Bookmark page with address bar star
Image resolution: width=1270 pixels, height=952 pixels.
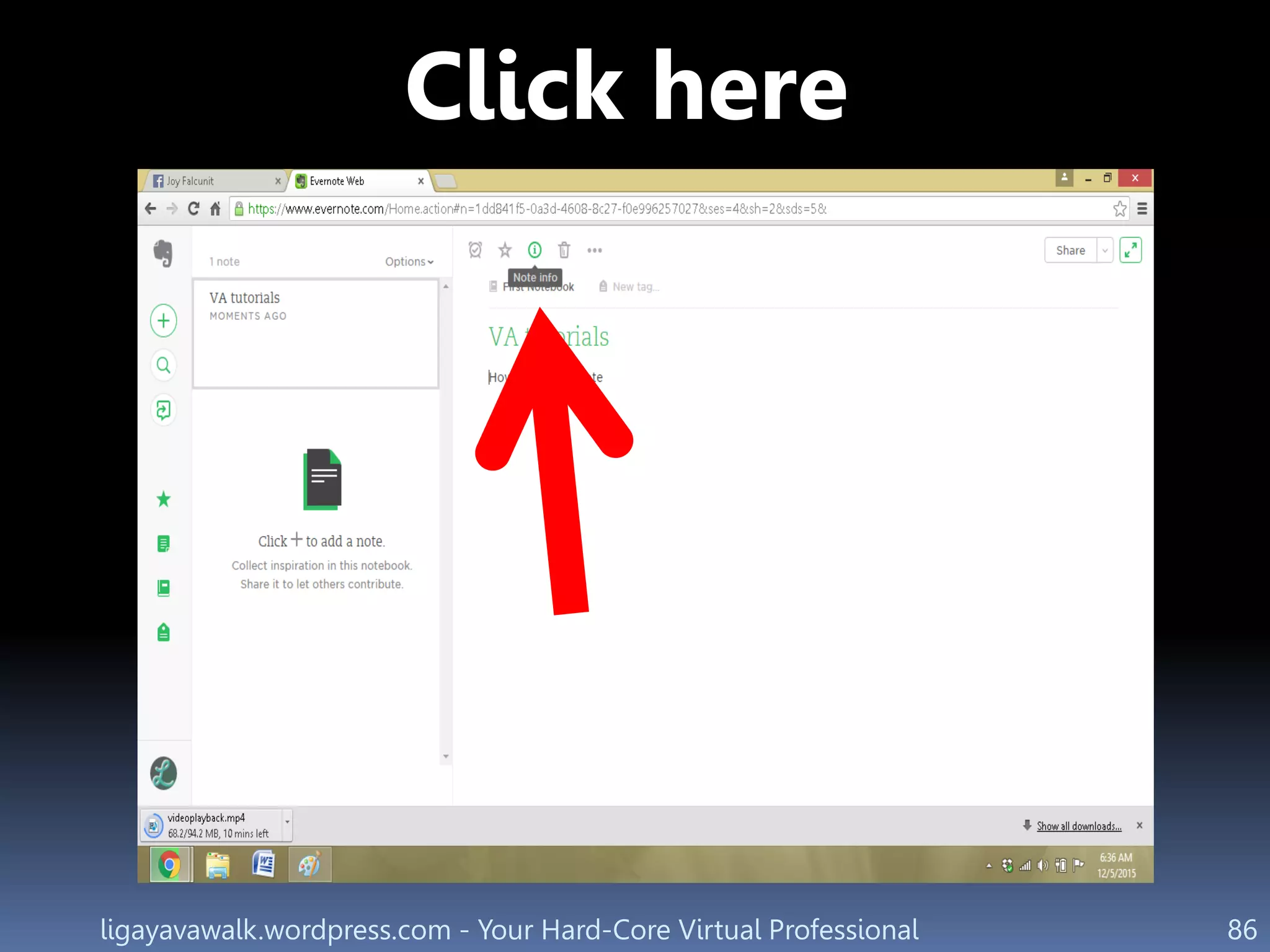coord(1119,209)
